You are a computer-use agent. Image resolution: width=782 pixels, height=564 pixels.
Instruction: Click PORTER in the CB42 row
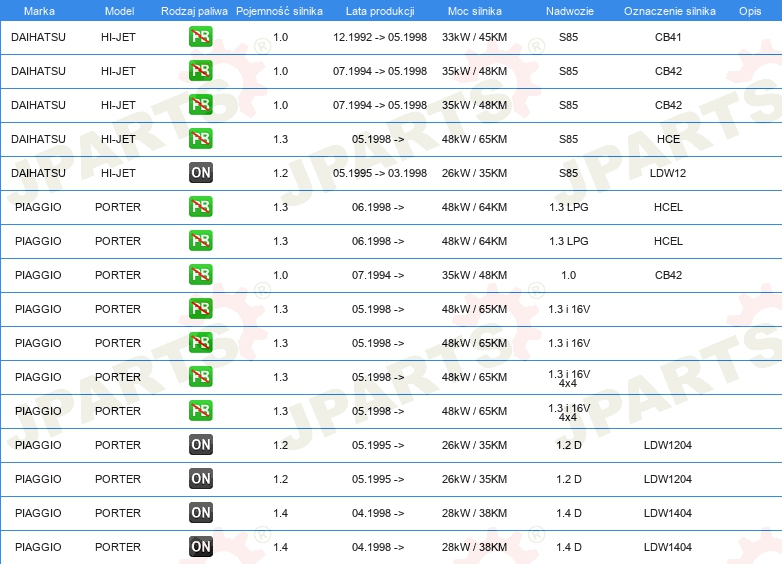118,275
